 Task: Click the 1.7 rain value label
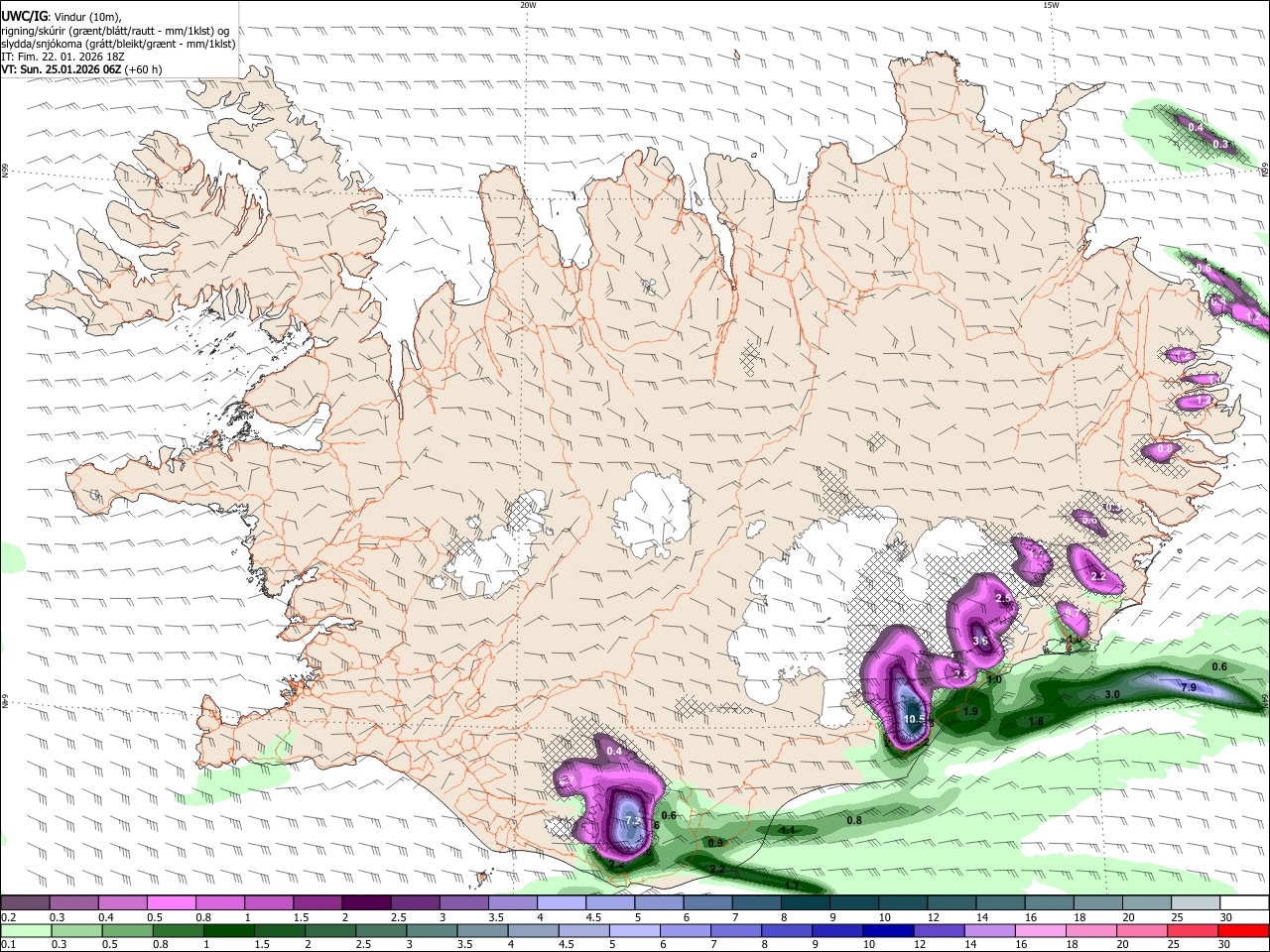(792, 886)
